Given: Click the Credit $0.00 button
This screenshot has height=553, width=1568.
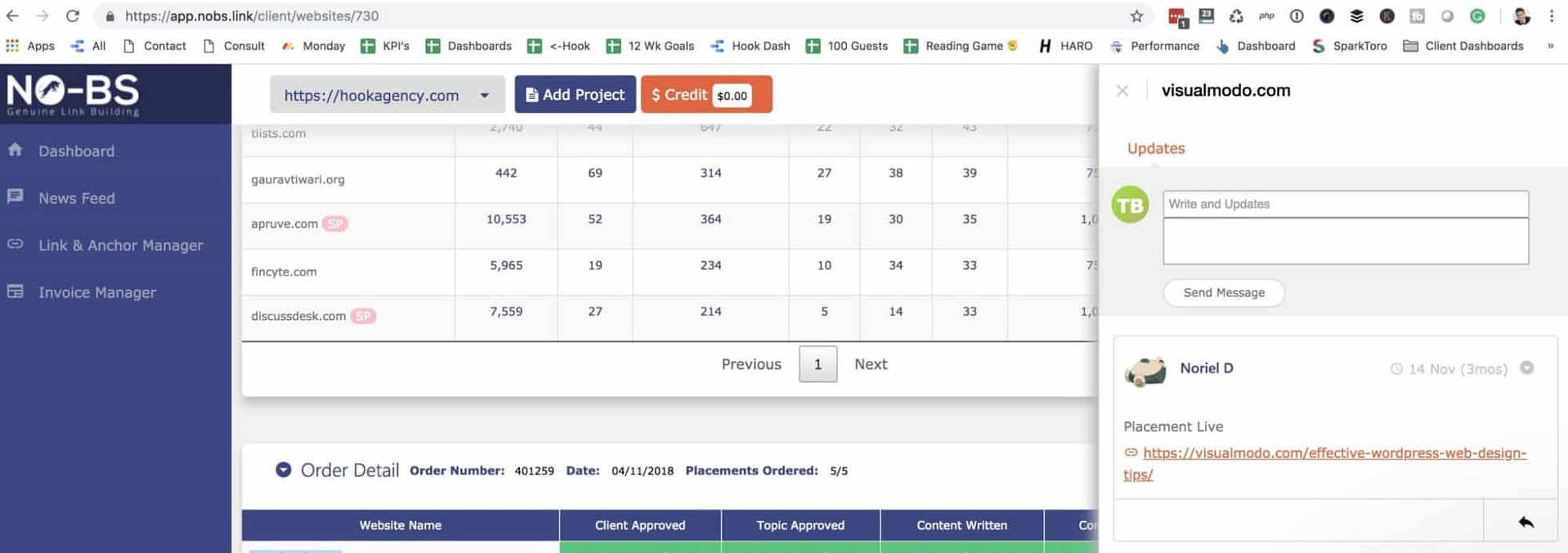Looking at the screenshot, I should [x=706, y=95].
